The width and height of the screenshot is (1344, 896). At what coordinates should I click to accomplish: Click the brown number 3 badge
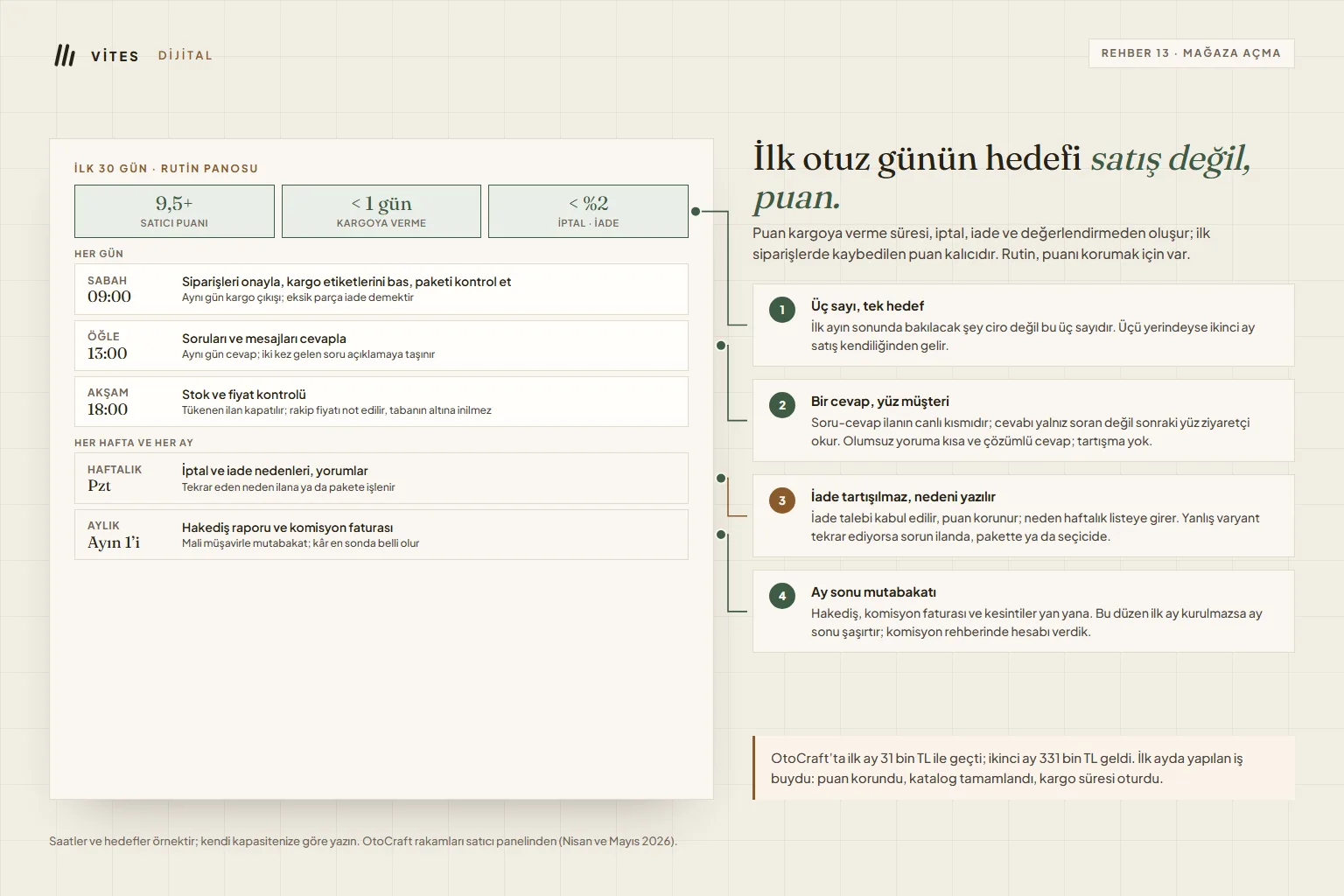click(x=782, y=500)
